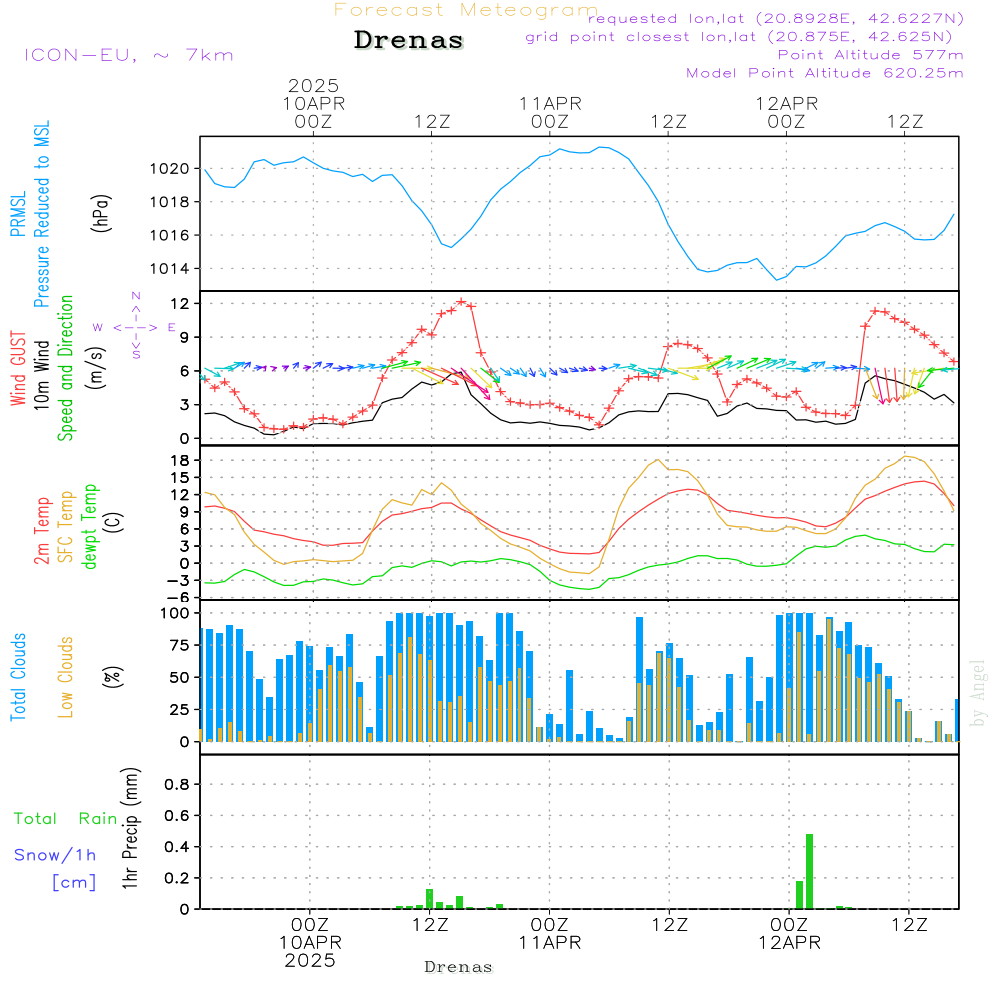Click the '(m/s)' unit label
Screen dimensions: 1000x1000
tap(96, 368)
